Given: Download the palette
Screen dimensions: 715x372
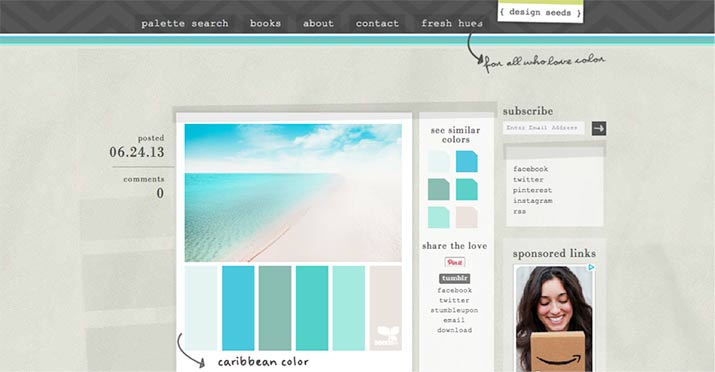Looking at the screenshot, I should coord(455,330).
